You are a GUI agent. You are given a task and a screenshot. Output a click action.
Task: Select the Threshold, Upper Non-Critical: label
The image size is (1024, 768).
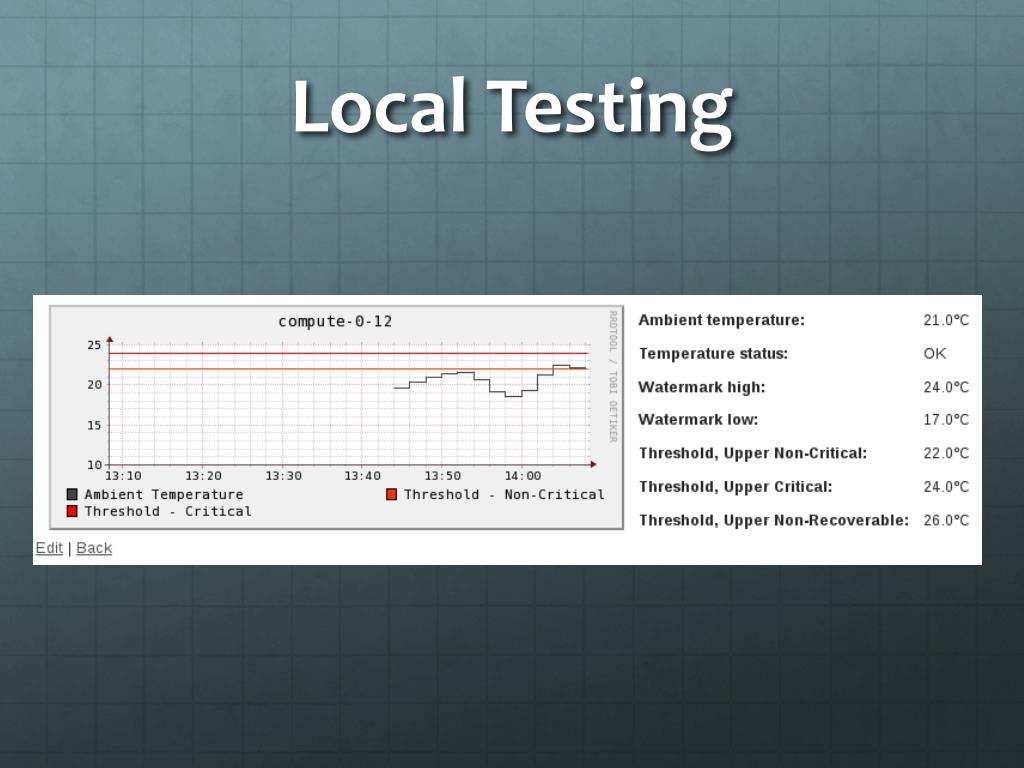753,453
